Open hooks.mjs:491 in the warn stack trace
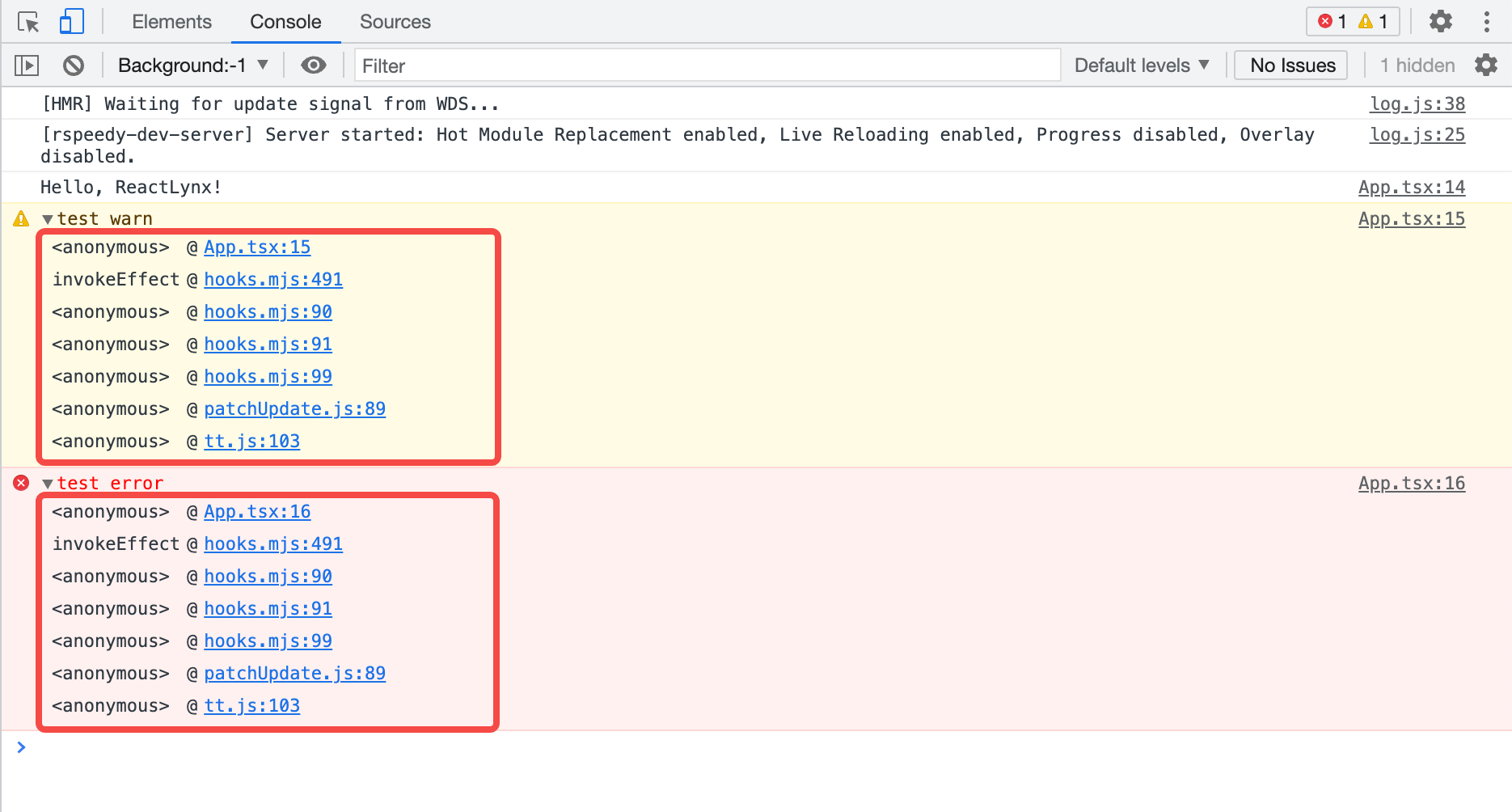1512x812 pixels. (x=273, y=280)
